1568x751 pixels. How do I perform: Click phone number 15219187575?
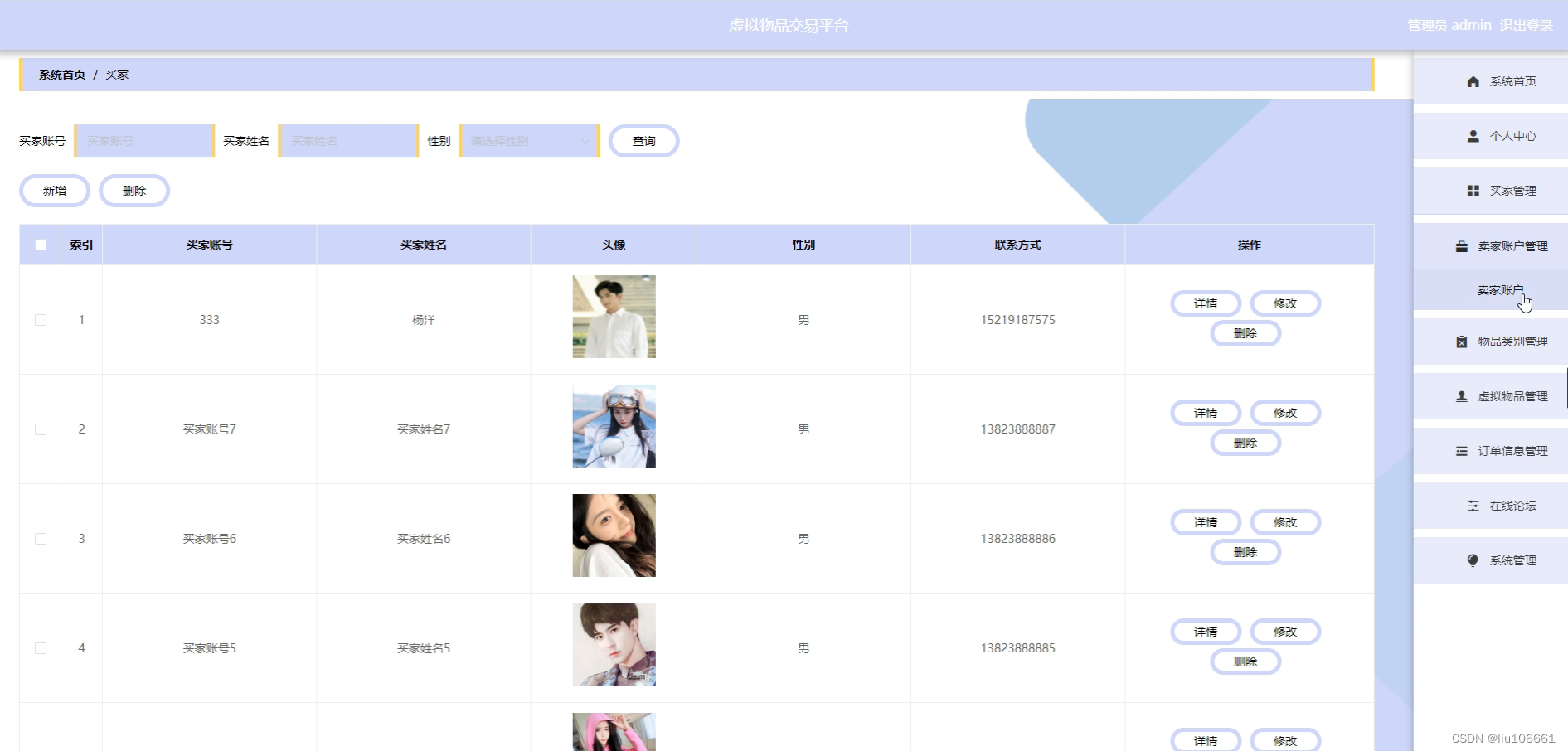coord(1018,320)
